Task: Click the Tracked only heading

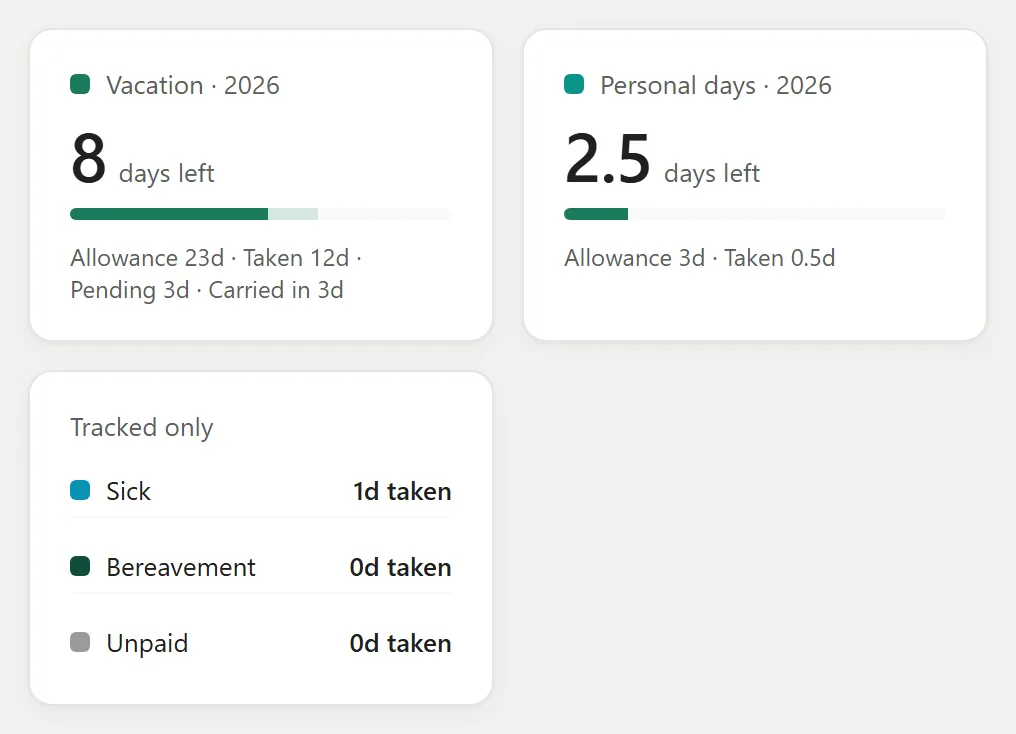Action: pyautogui.click(x=142, y=428)
